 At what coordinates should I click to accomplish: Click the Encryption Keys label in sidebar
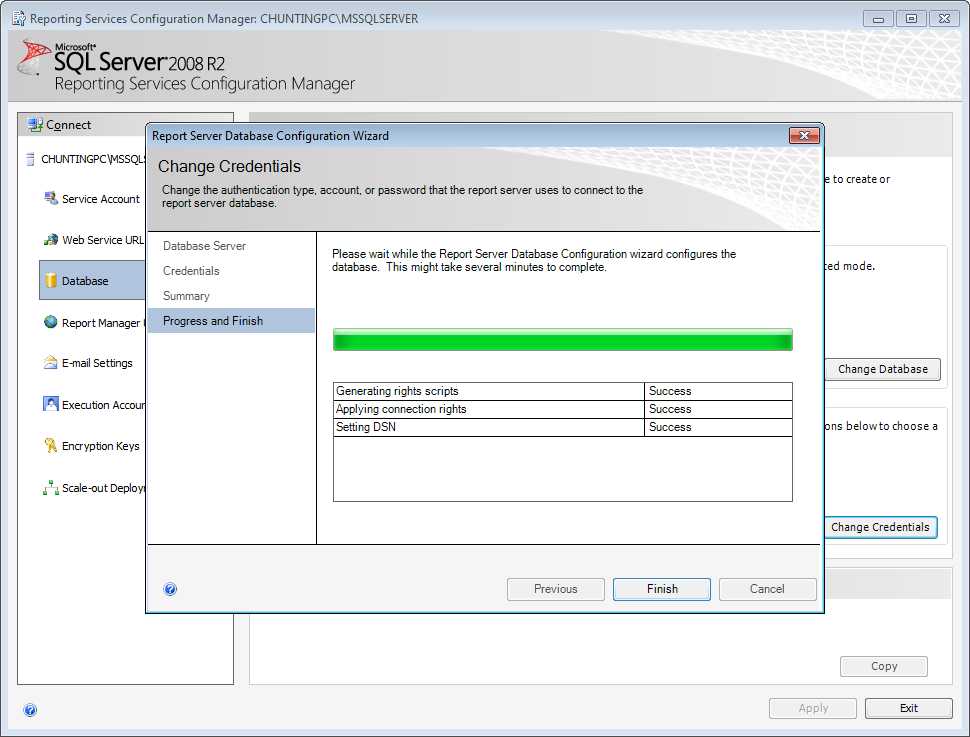(101, 446)
